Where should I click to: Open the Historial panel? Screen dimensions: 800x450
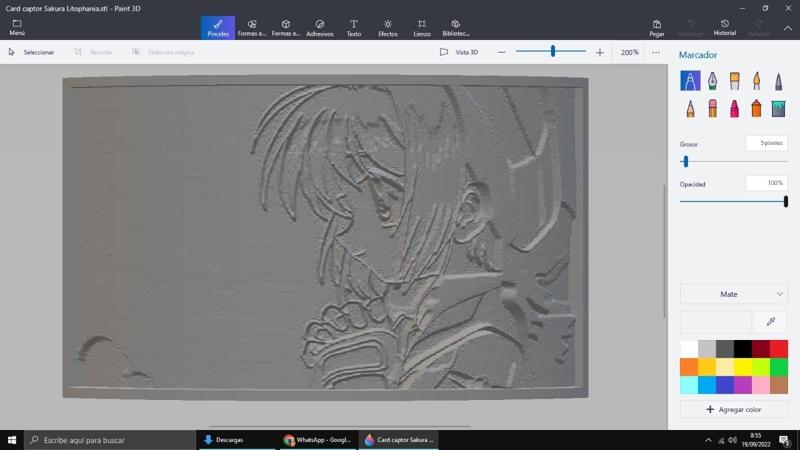[724, 28]
